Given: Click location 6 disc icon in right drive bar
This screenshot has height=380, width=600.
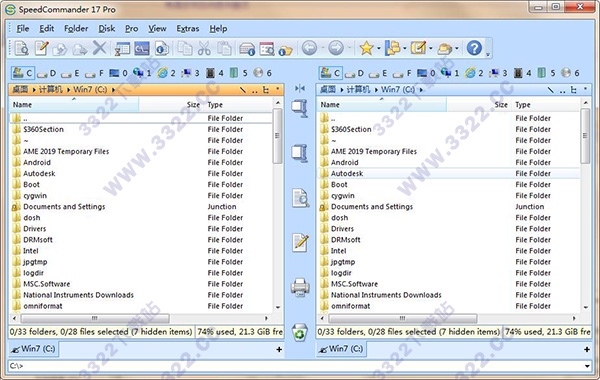Looking at the screenshot, I should click(571, 73).
